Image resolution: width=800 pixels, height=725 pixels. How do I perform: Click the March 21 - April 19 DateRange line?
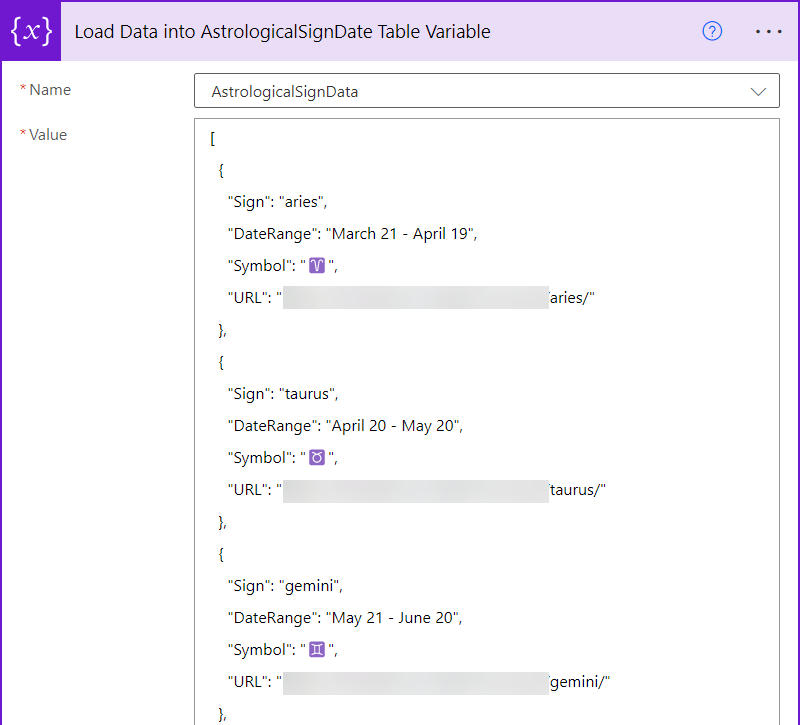pos(352,234)
